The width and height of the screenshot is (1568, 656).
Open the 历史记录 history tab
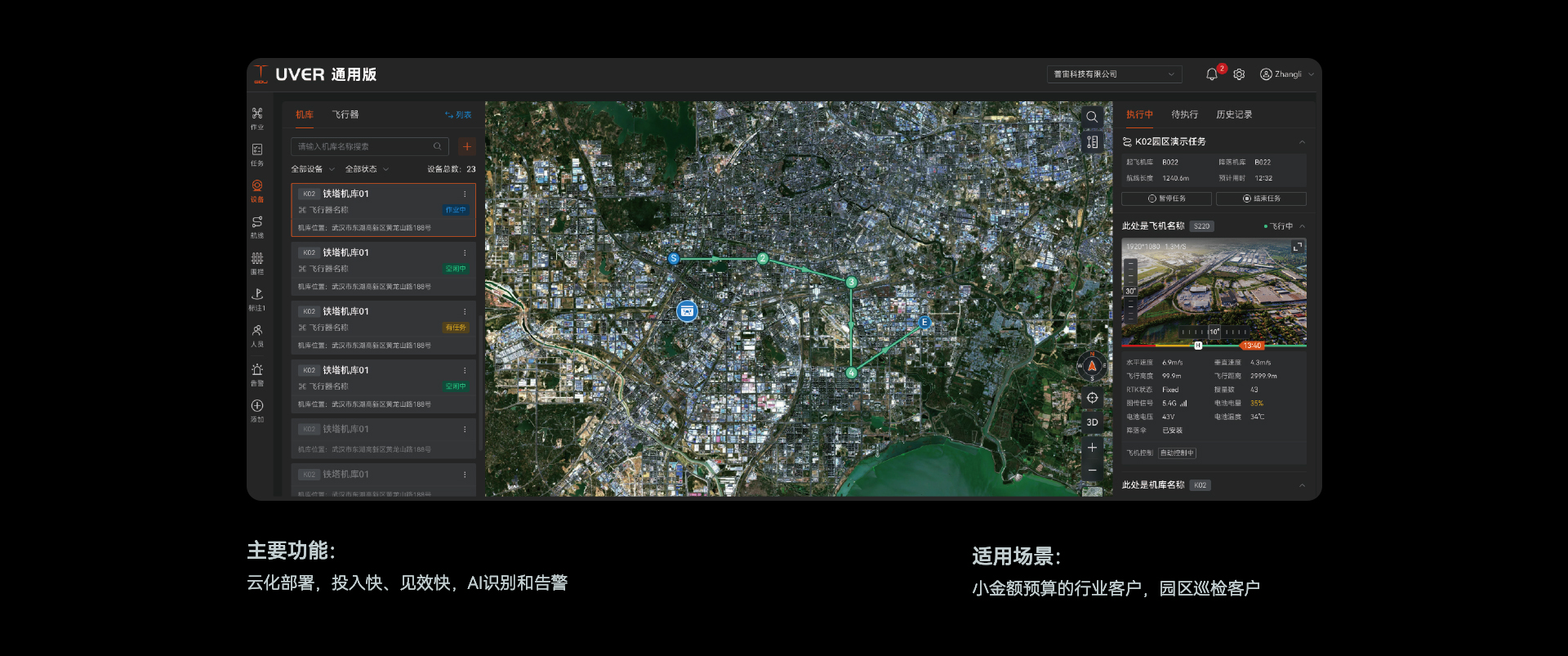[x=1233, y=115]
